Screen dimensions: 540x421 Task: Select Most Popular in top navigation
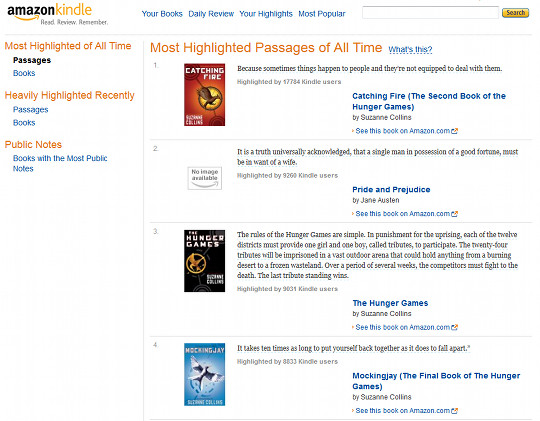(x=322, y=14)
